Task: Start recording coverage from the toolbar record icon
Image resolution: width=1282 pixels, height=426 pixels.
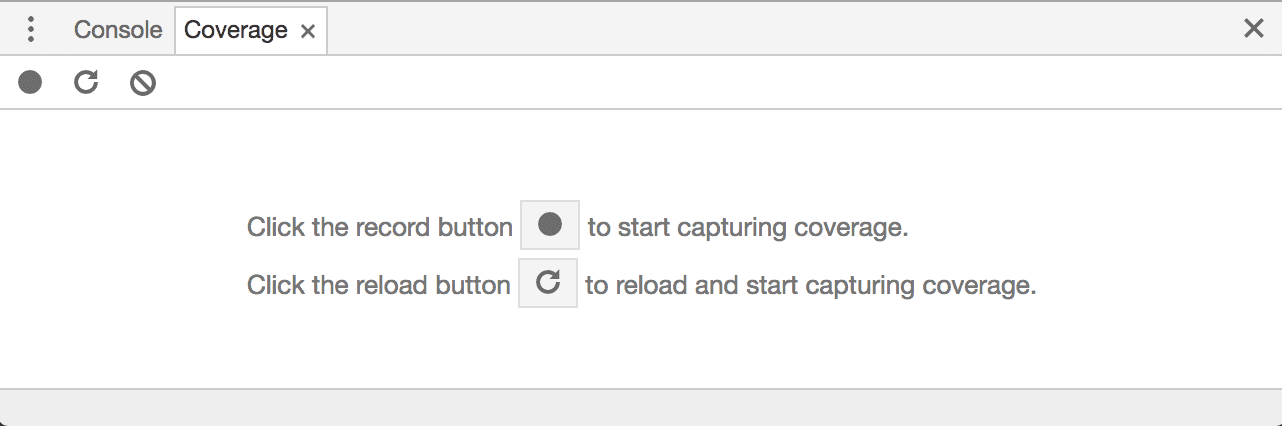Action: point(30,82)
